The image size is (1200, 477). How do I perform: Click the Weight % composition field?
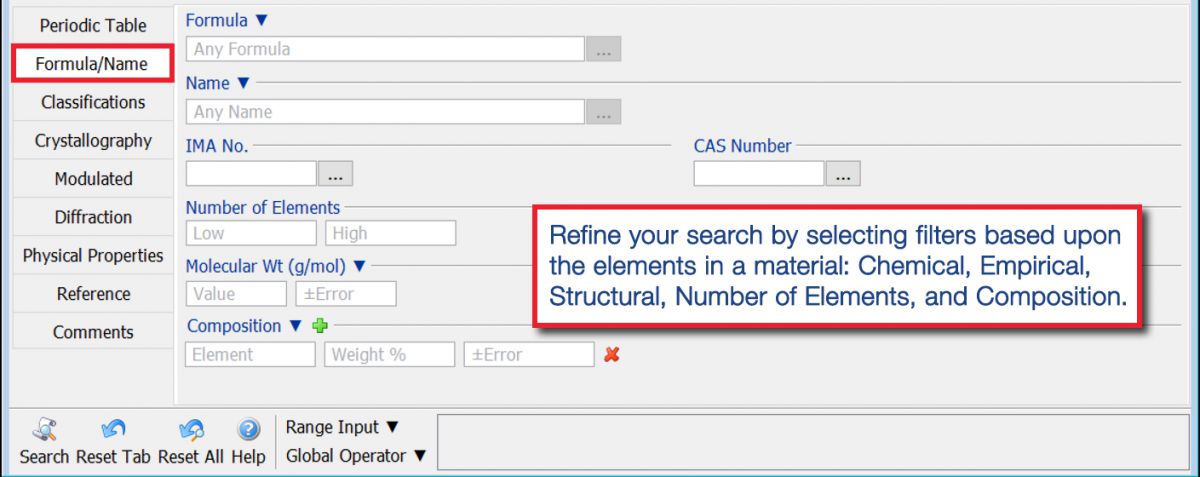390,354
